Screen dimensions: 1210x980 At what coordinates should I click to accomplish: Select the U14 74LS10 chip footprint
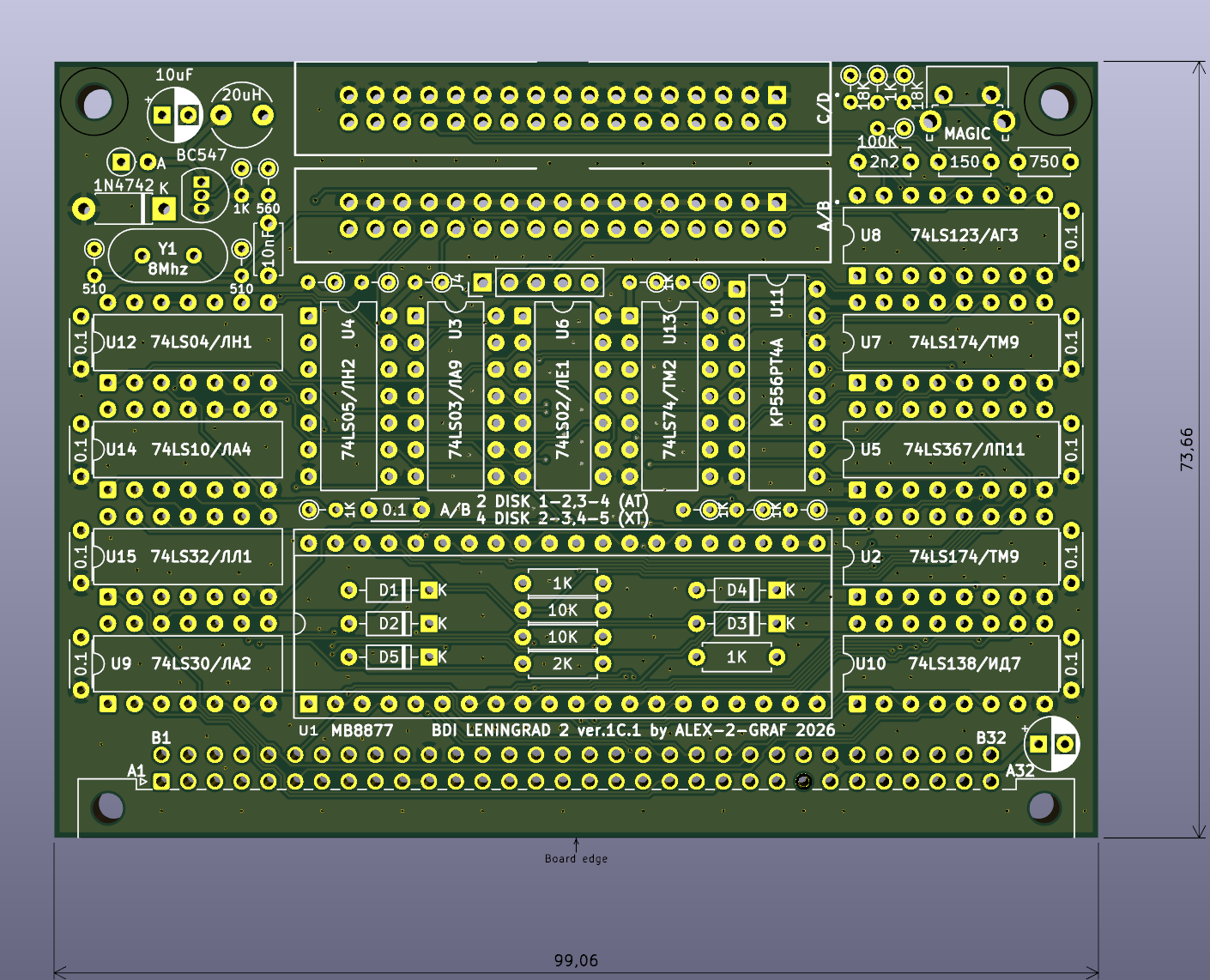[x=187, y=450]
